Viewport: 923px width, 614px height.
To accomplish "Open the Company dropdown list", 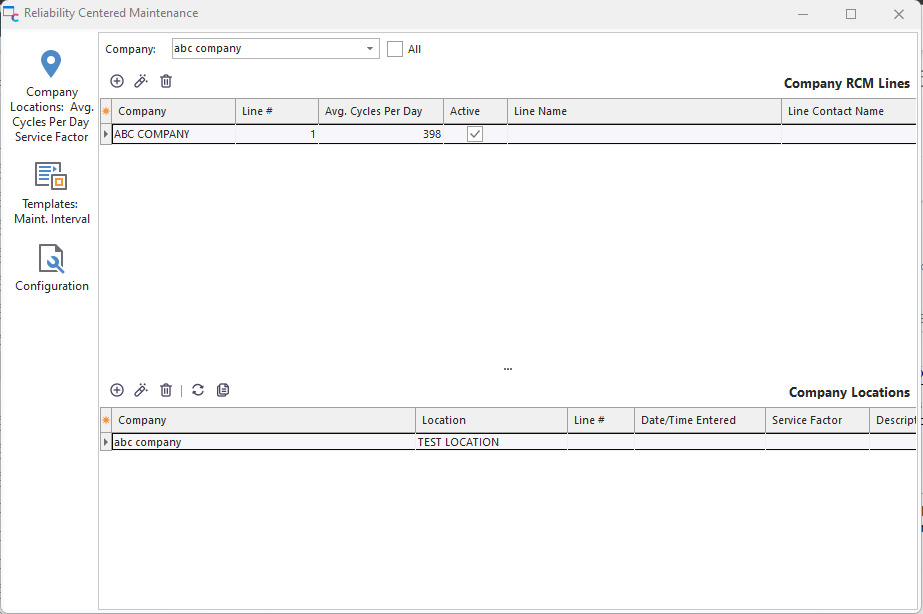I will pos(370,48).
